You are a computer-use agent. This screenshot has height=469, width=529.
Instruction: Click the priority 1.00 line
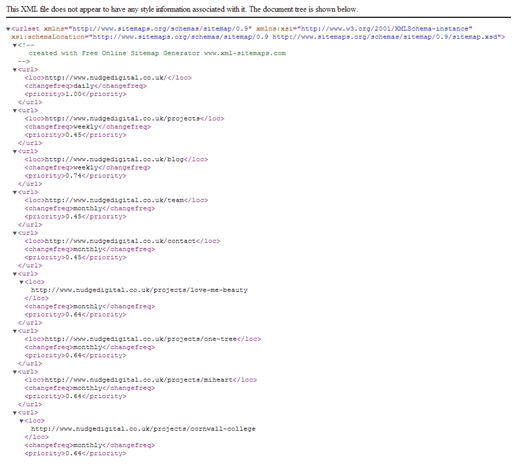(75, 94)
